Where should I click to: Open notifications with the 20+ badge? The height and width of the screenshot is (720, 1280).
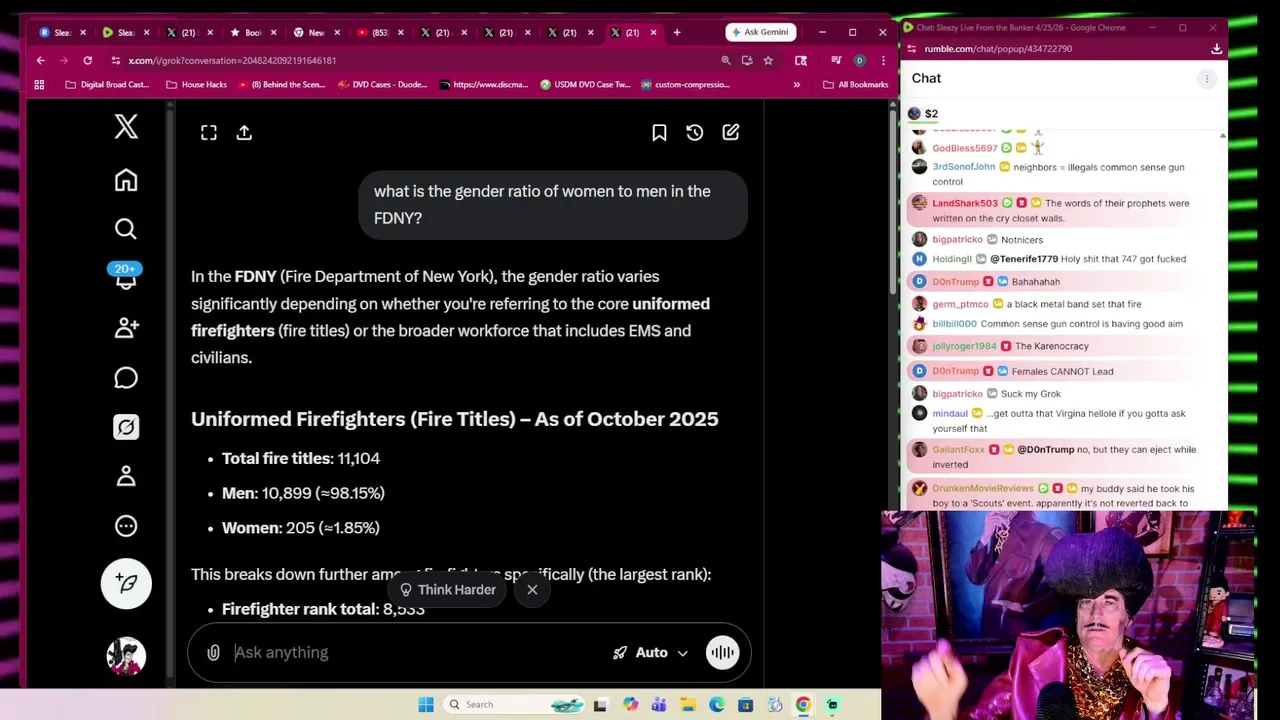click(x=125, y=277)
